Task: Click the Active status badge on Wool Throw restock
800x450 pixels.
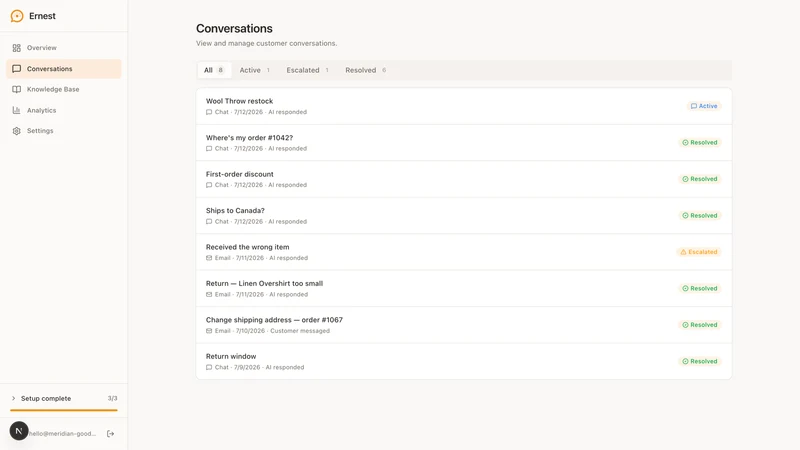Action: point(704,106)
